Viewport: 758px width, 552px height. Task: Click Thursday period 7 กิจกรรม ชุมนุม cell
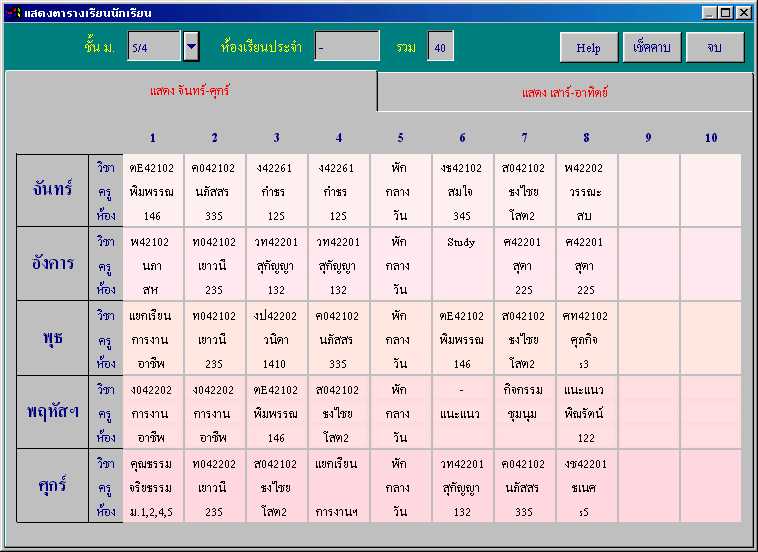(524, 413)
